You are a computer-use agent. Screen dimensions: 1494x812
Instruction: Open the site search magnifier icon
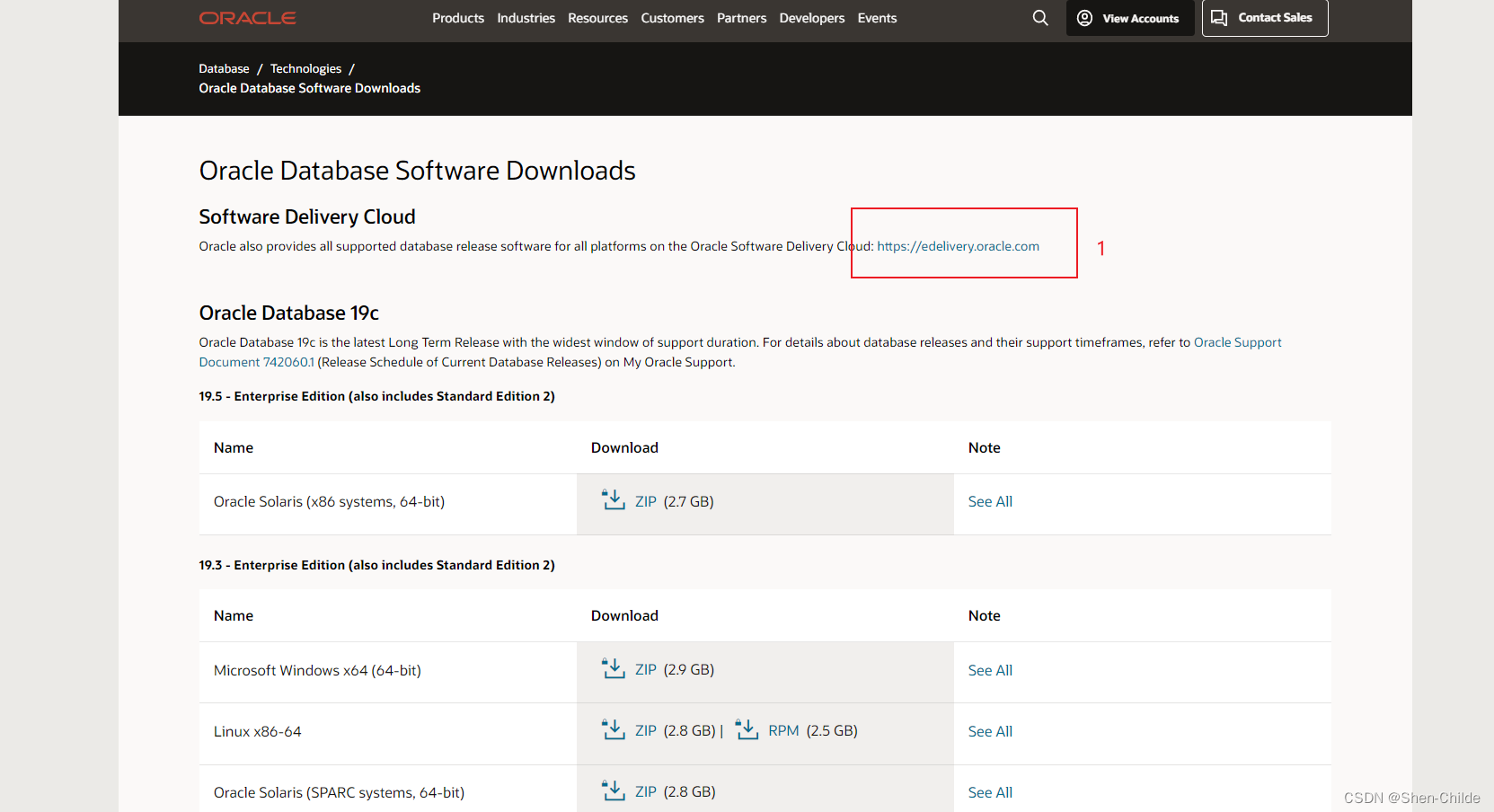tap(1040, 18)
